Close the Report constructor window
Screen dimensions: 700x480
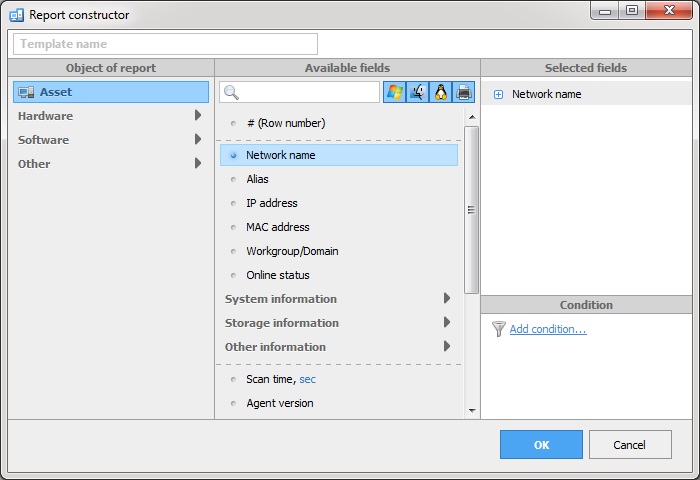(x=669, y=11)
